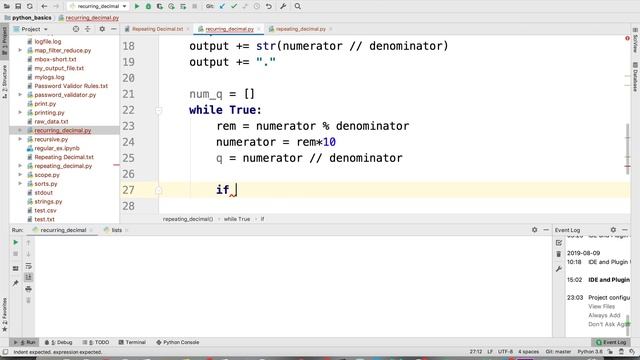This screenshot has height=360, width=640.
Task: Toggle tool window bars at bottom-left corner
Action: [5, 351]
